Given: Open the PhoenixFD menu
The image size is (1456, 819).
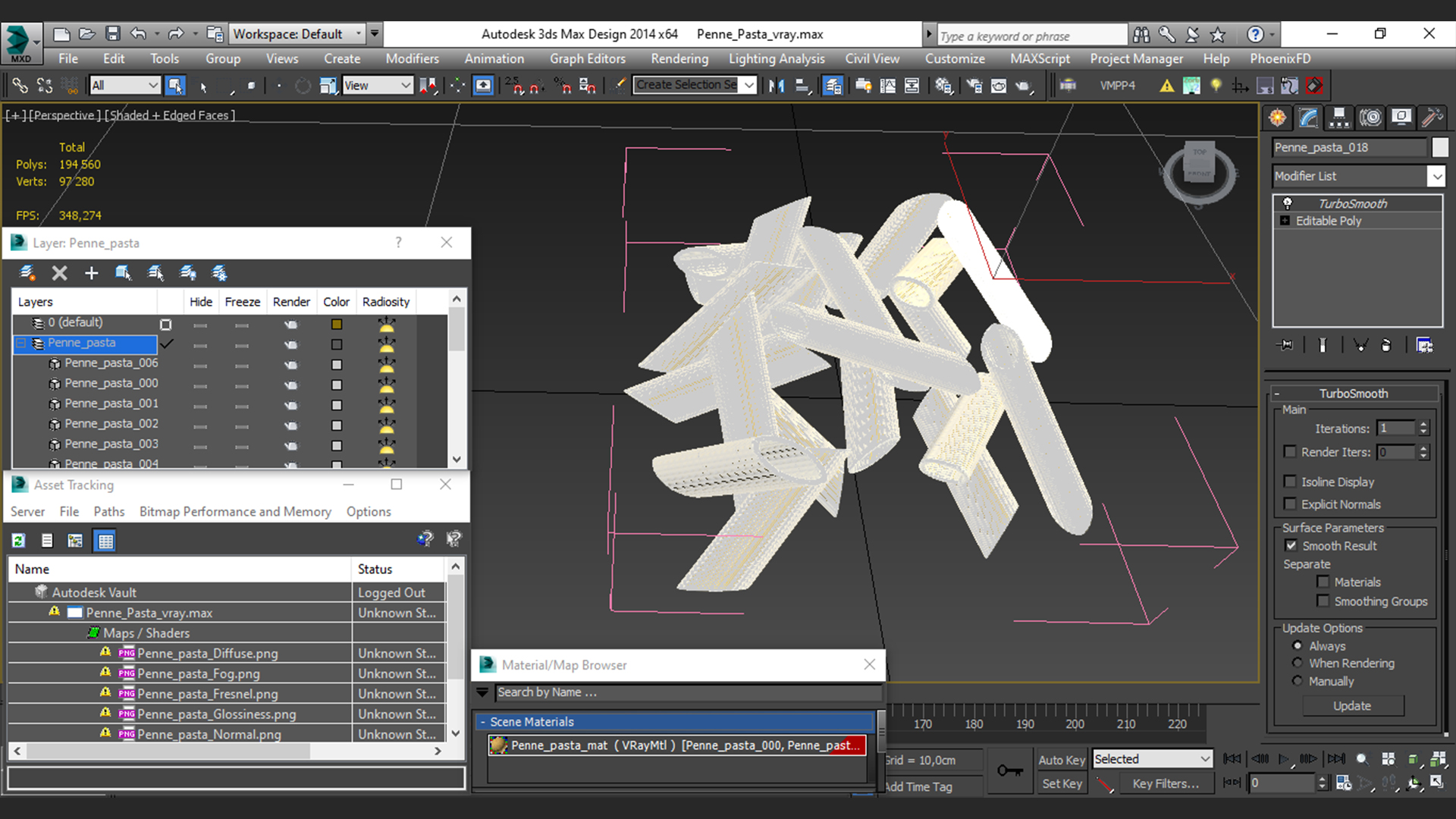Looking at the screenshot, I should click(1280, 58).
